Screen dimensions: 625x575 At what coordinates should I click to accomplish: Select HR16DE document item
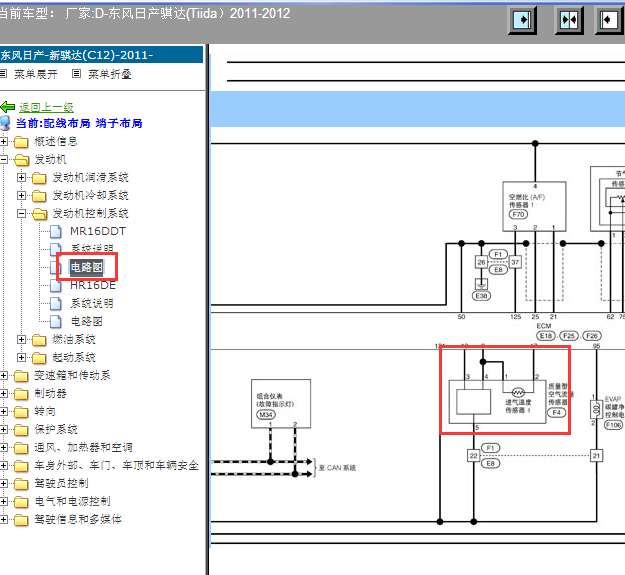point(93,285)
